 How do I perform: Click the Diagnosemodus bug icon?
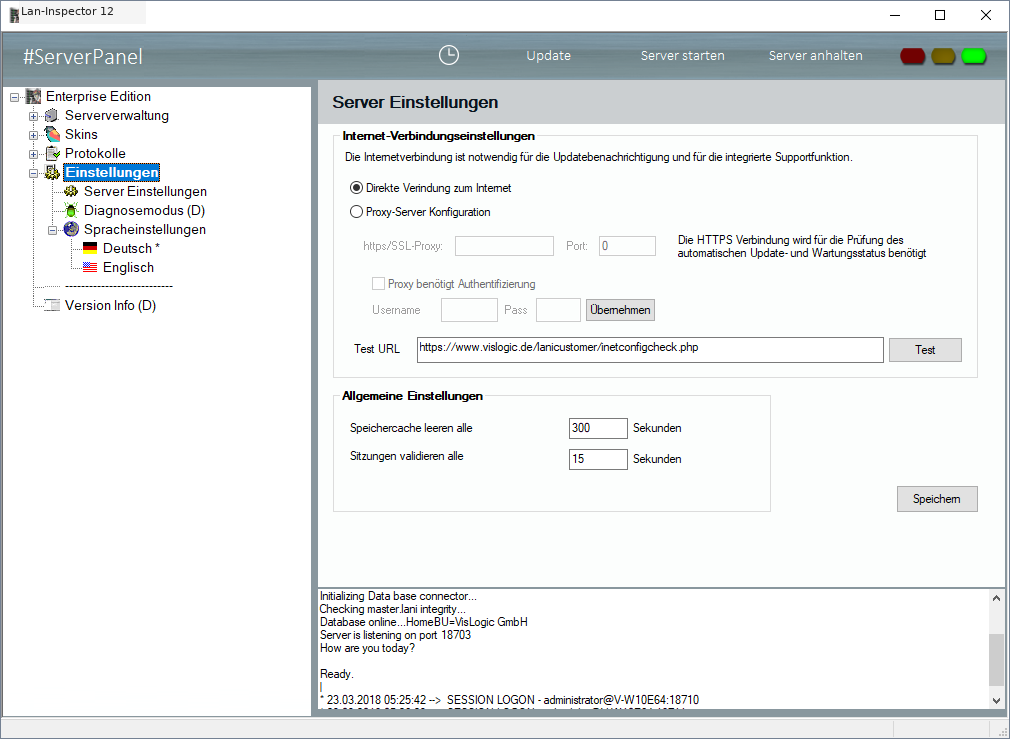(71, 210)
